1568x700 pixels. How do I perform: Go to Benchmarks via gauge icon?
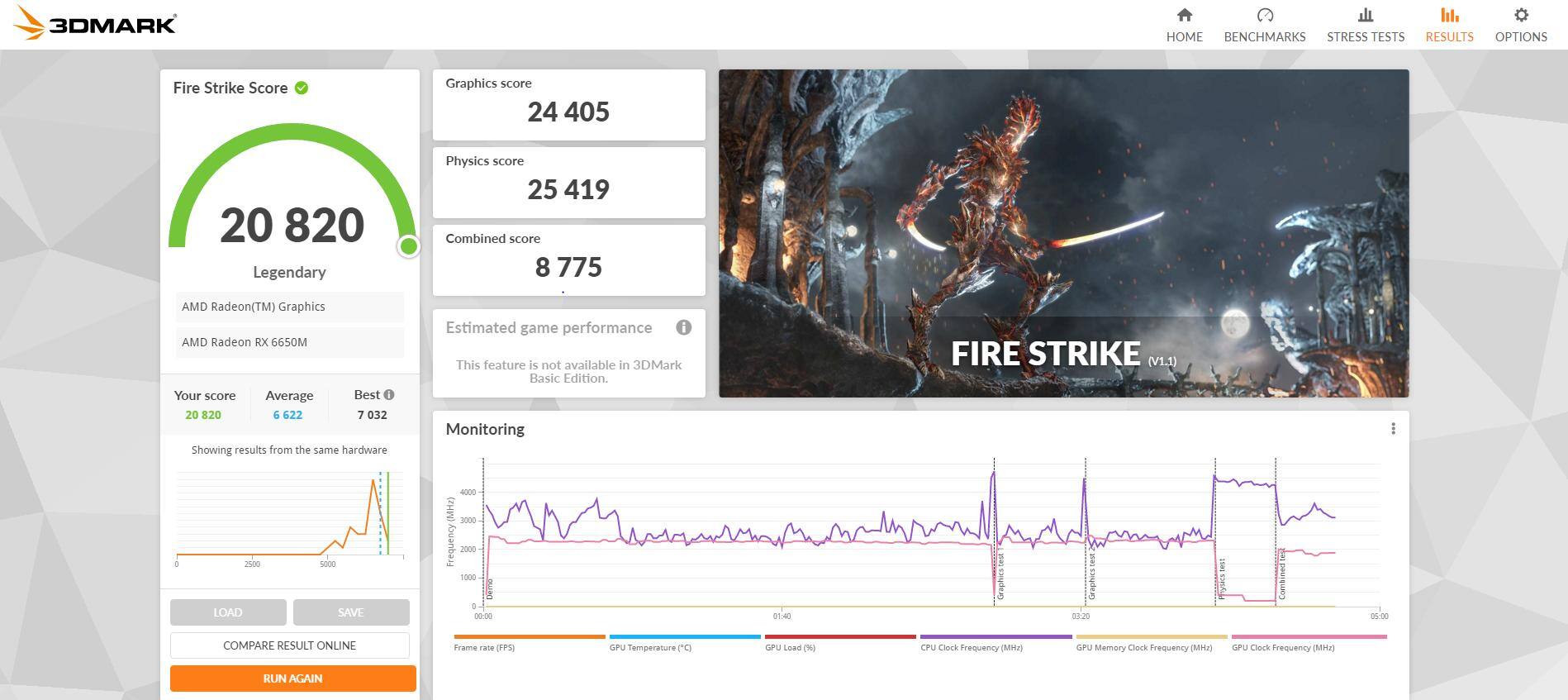(x=1264, y=16)
